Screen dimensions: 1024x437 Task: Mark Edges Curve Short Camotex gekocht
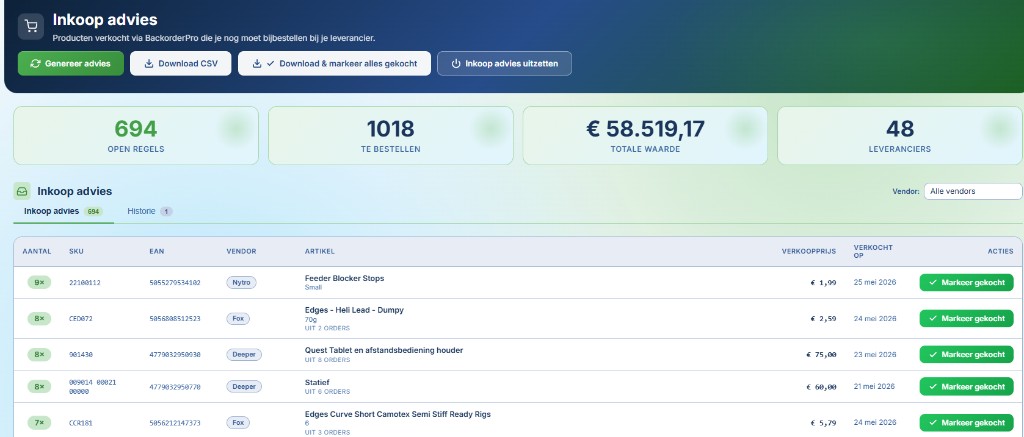click(x=966, y=423)
